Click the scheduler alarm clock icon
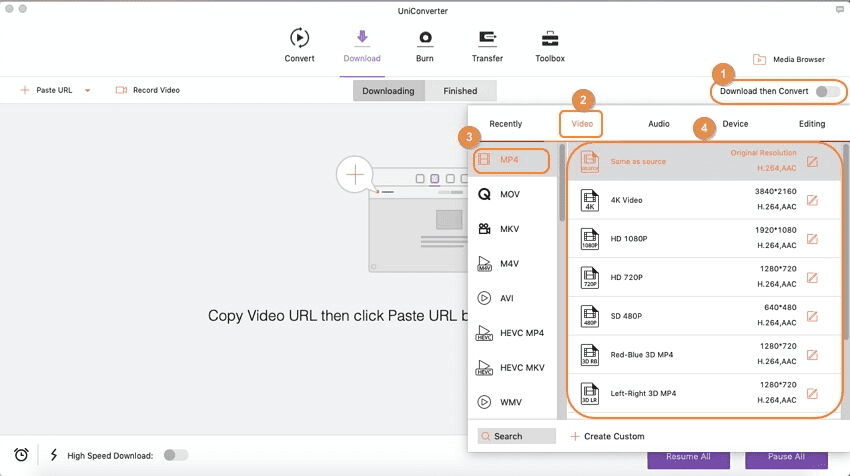850x476 pixels. [x=21, y=455]
